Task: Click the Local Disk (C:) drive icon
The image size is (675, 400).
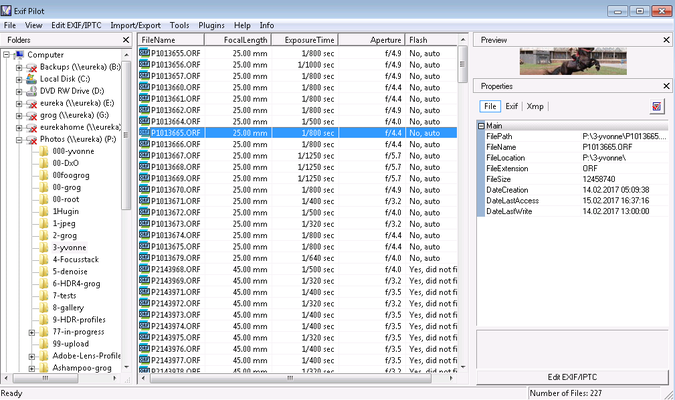Action: [31, 78]
